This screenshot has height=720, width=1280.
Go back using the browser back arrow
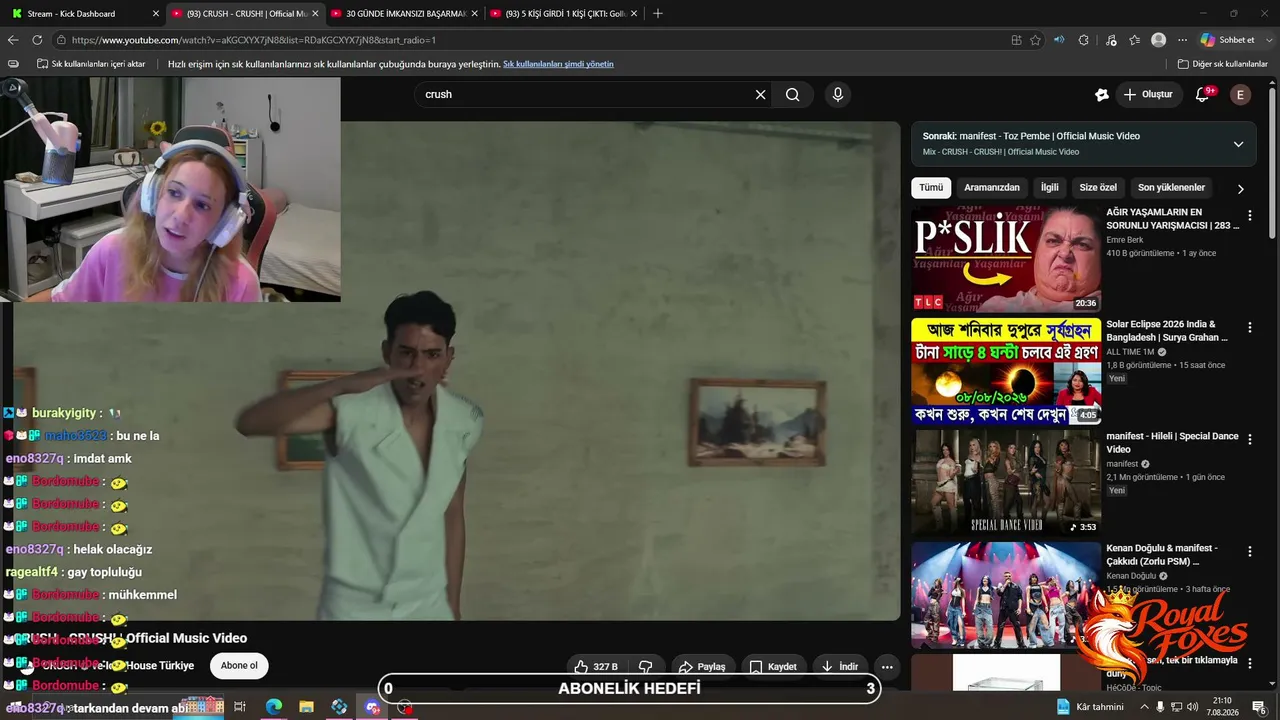[13, 40]
